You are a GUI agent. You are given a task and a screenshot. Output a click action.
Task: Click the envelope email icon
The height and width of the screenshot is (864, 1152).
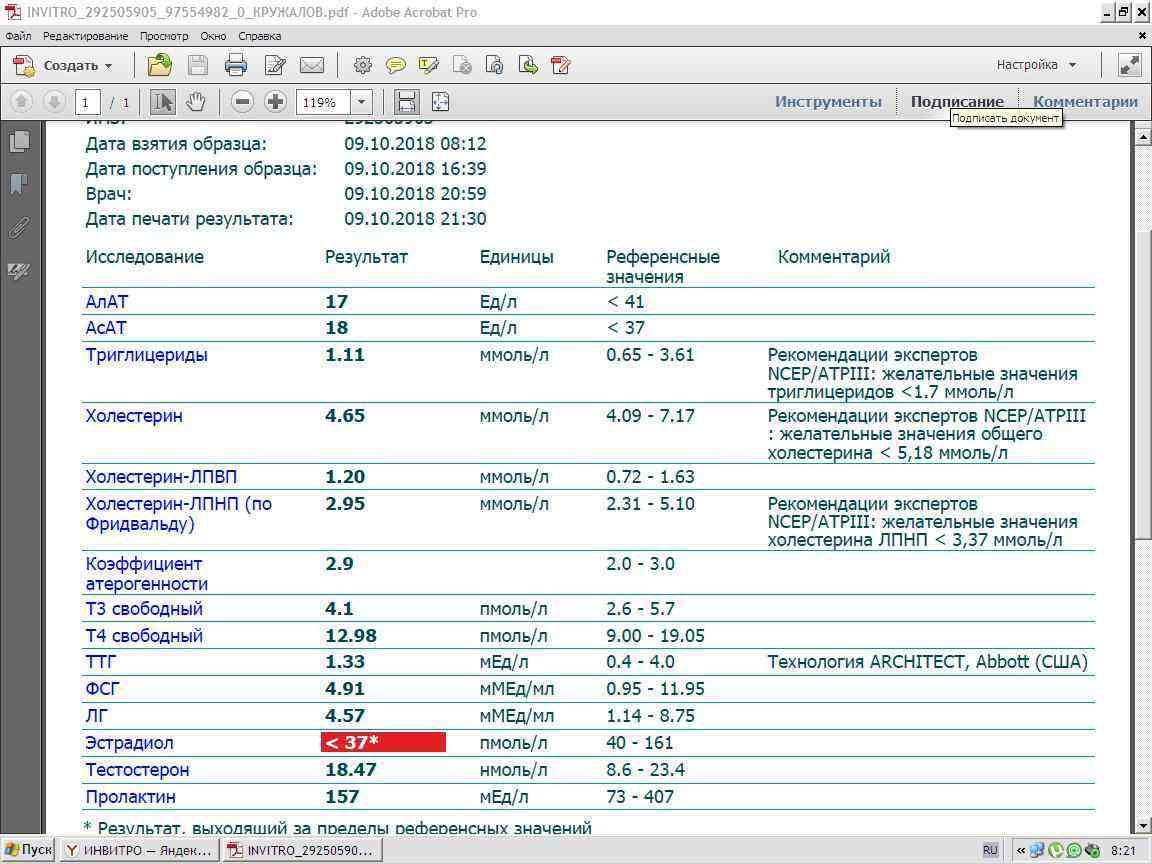pos(312,66)
